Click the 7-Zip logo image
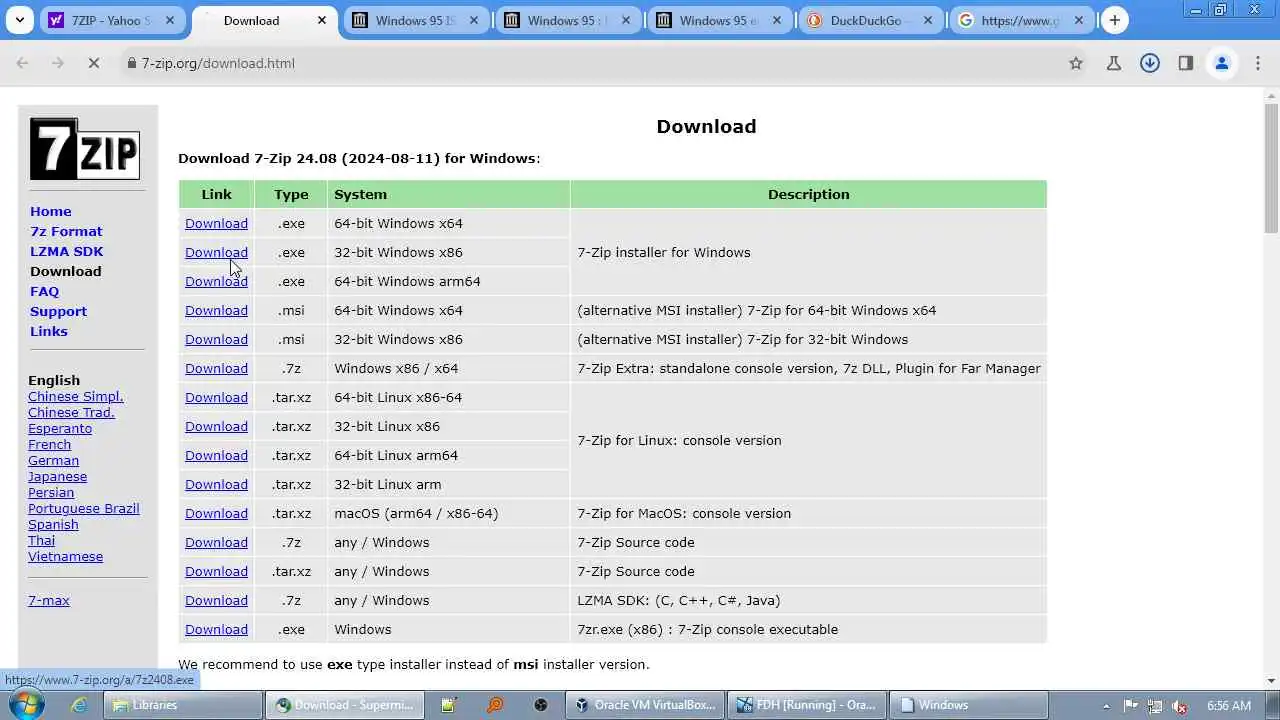The image size is (1280, 720). click(x=85, y=149)
